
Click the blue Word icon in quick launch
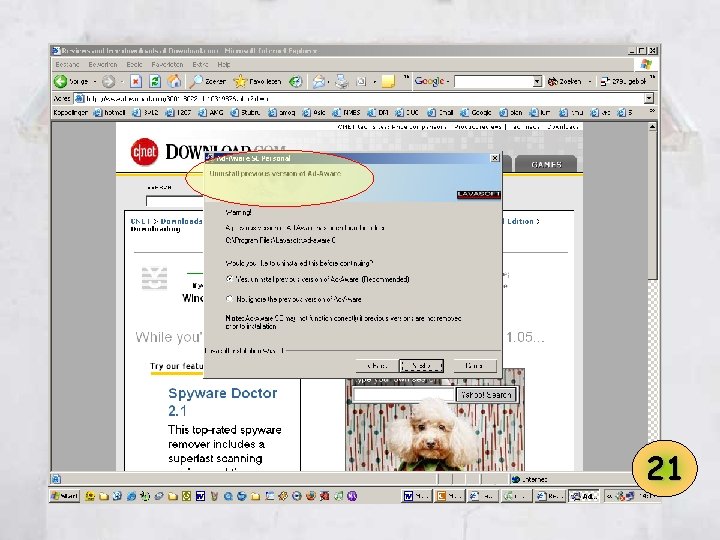coord(200,496)
